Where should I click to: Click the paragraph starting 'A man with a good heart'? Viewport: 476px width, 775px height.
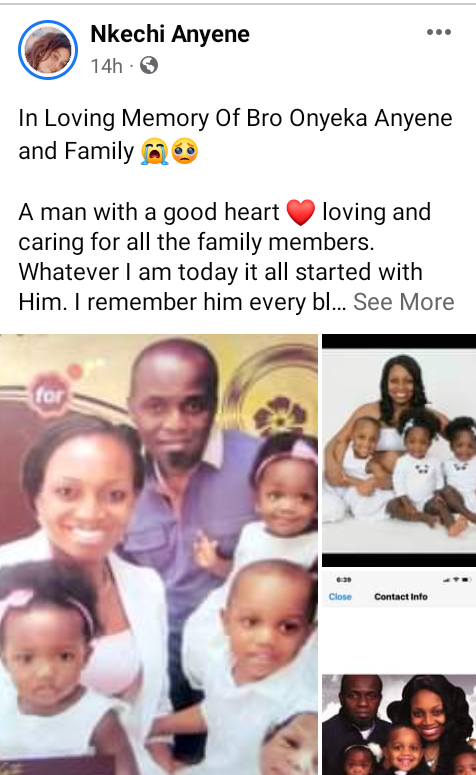click(x=225, y=257)
